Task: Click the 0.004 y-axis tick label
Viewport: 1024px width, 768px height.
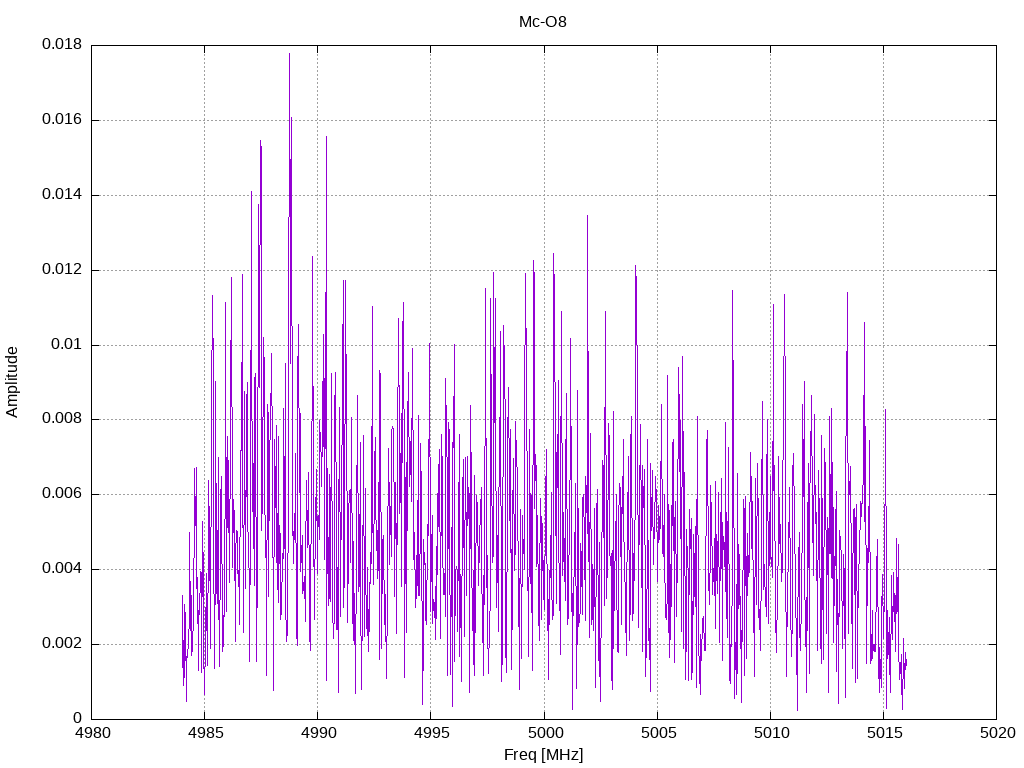Action: click(x=62, y=568)
